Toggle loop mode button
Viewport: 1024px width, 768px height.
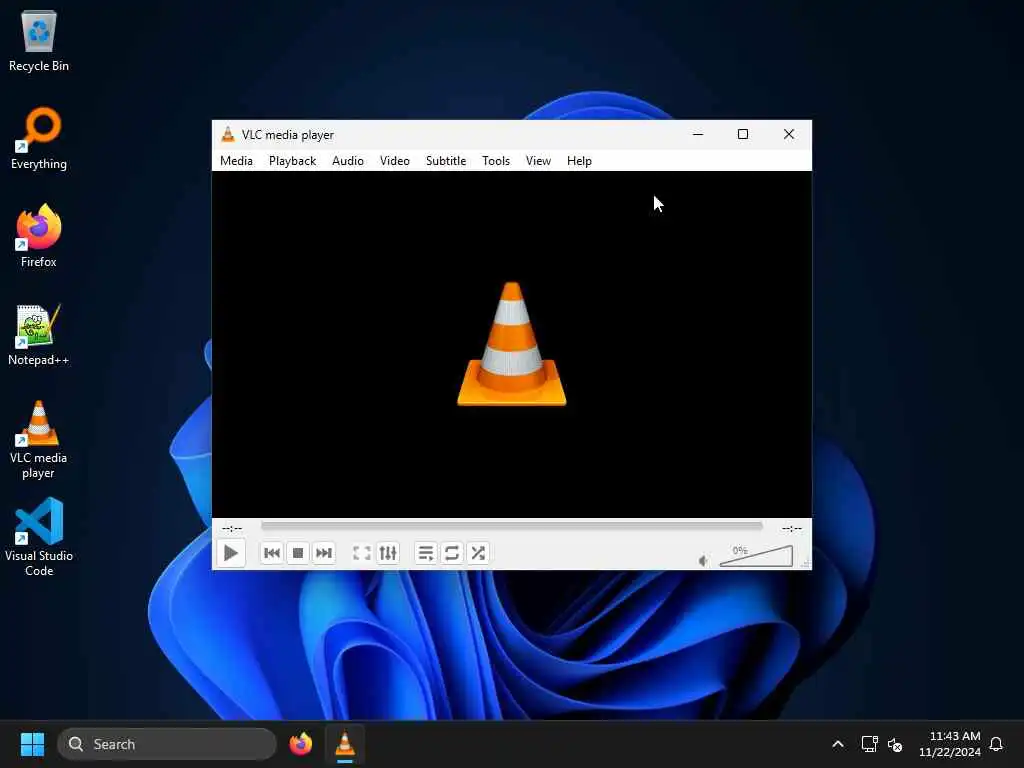click(452, 553)
